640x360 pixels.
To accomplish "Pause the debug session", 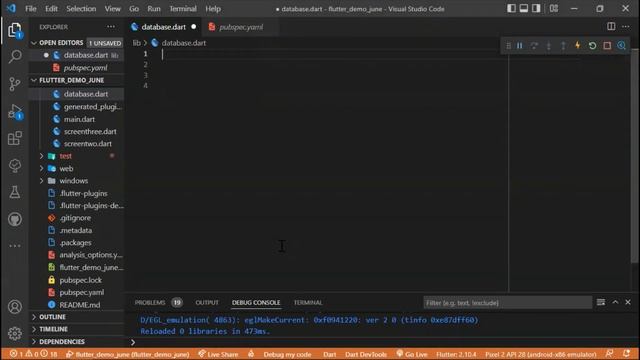I will (520, 46).
